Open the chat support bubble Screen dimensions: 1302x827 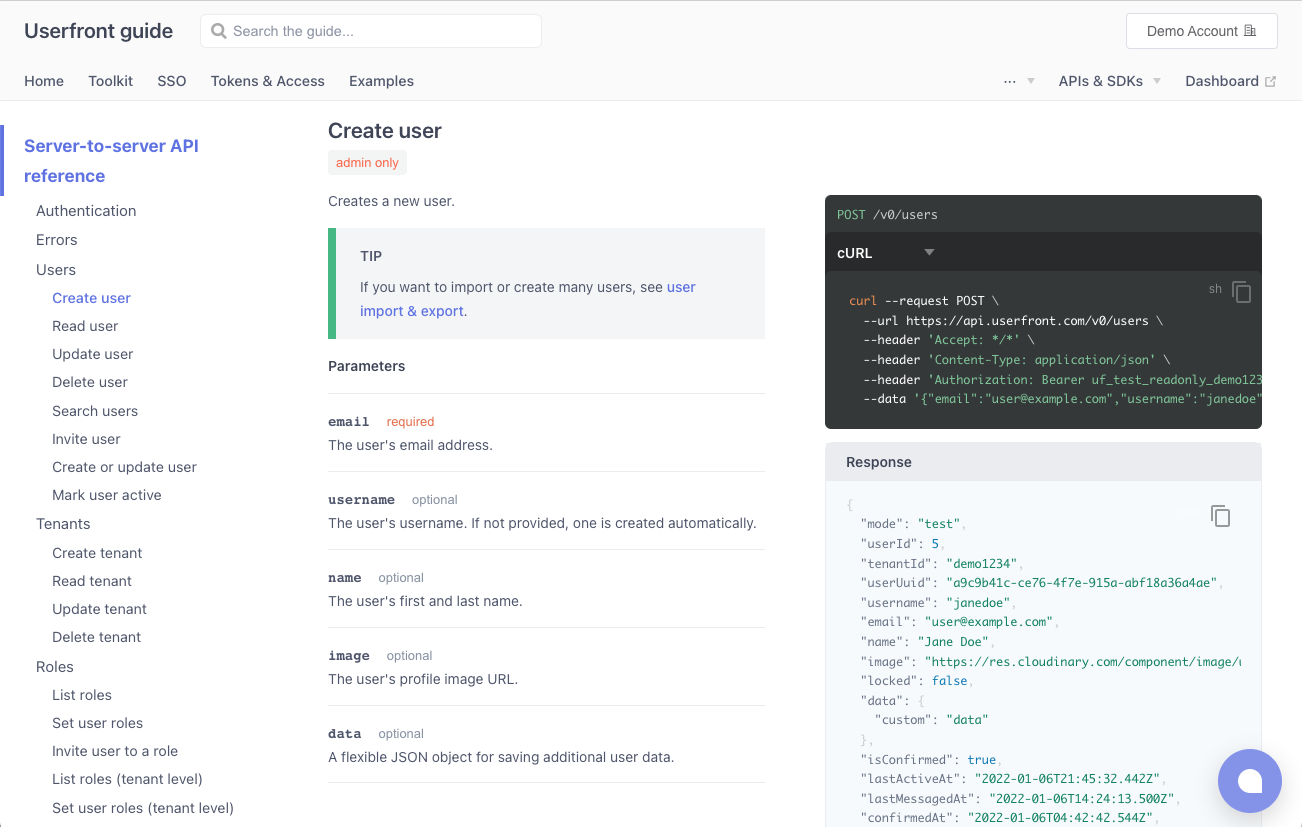click(1250, 781)
